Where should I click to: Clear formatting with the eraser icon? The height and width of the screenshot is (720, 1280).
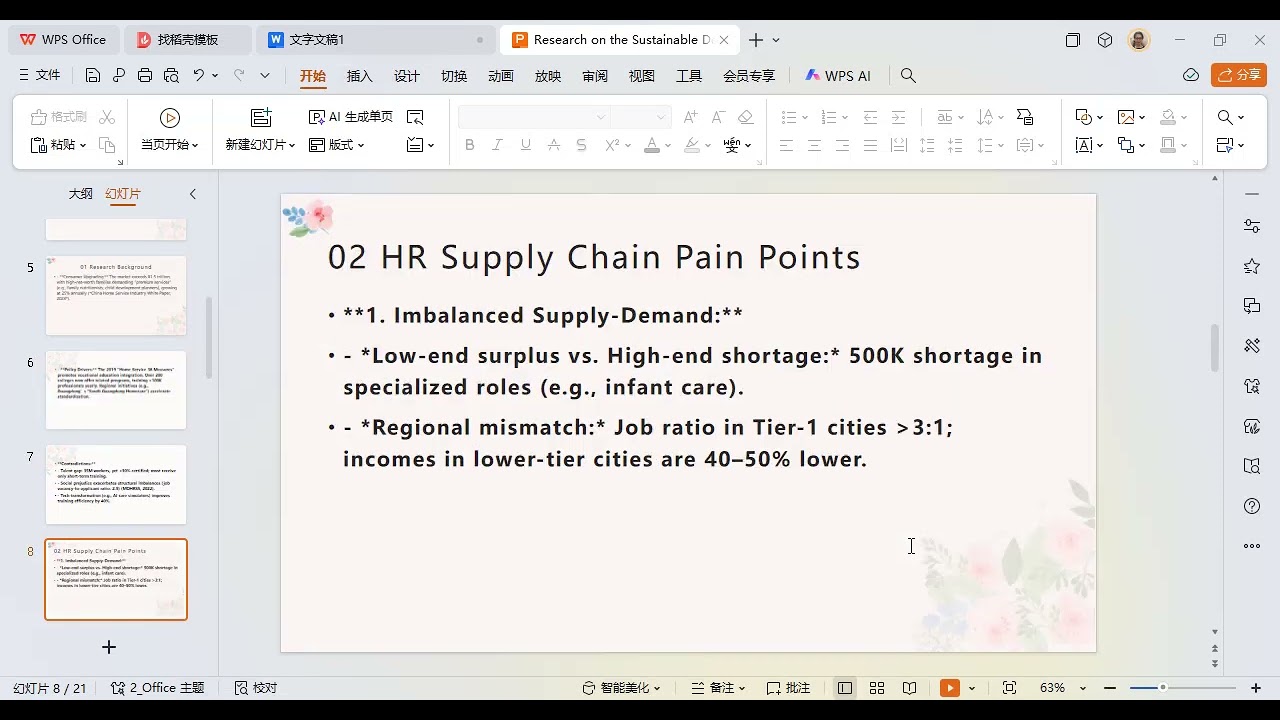[x=745, y=117]
